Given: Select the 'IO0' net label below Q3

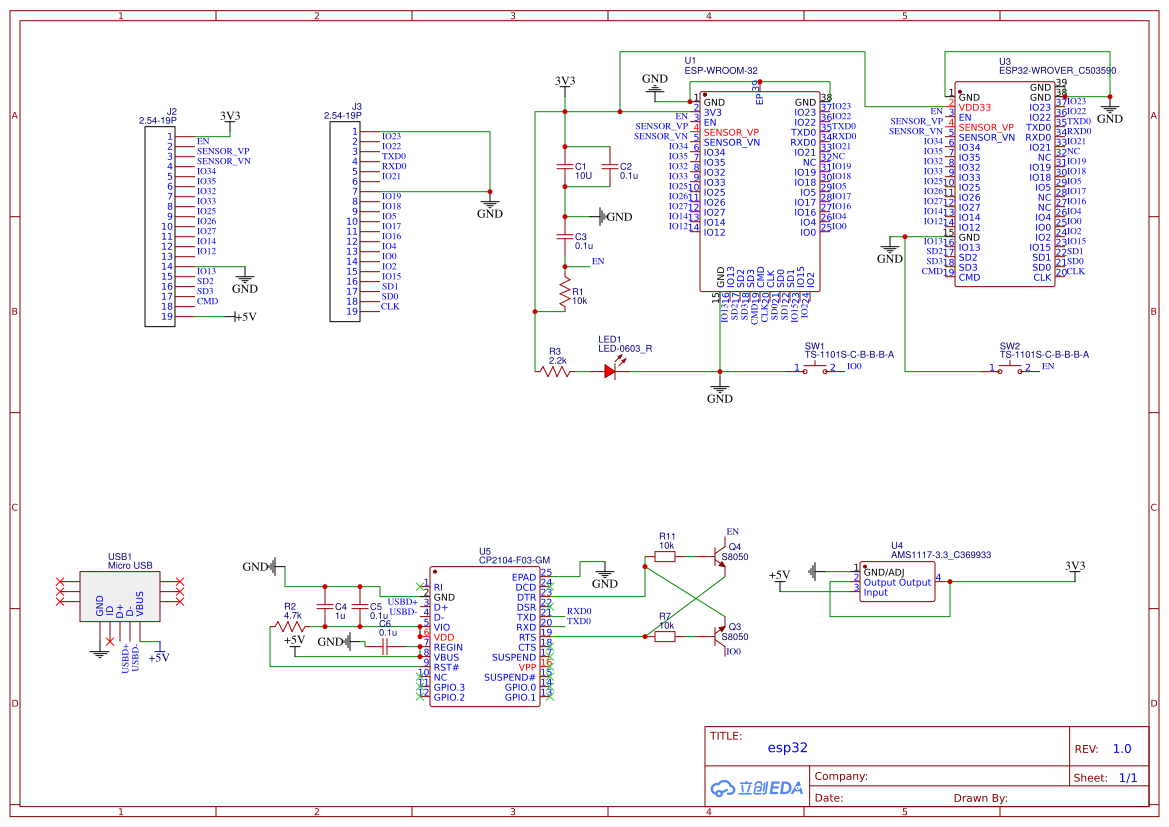Looking at the screenshot, I should coord(734,652).
